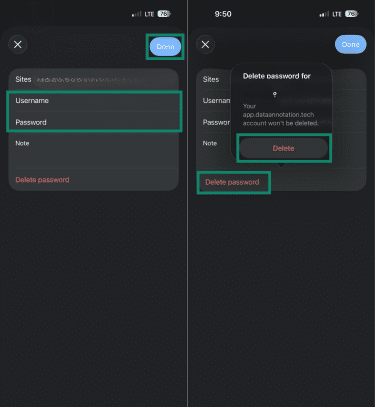The height and width of the screenshot is (407, 375).
Task: Tap the Sites label on right screen
Action: (x=211, y=79)
